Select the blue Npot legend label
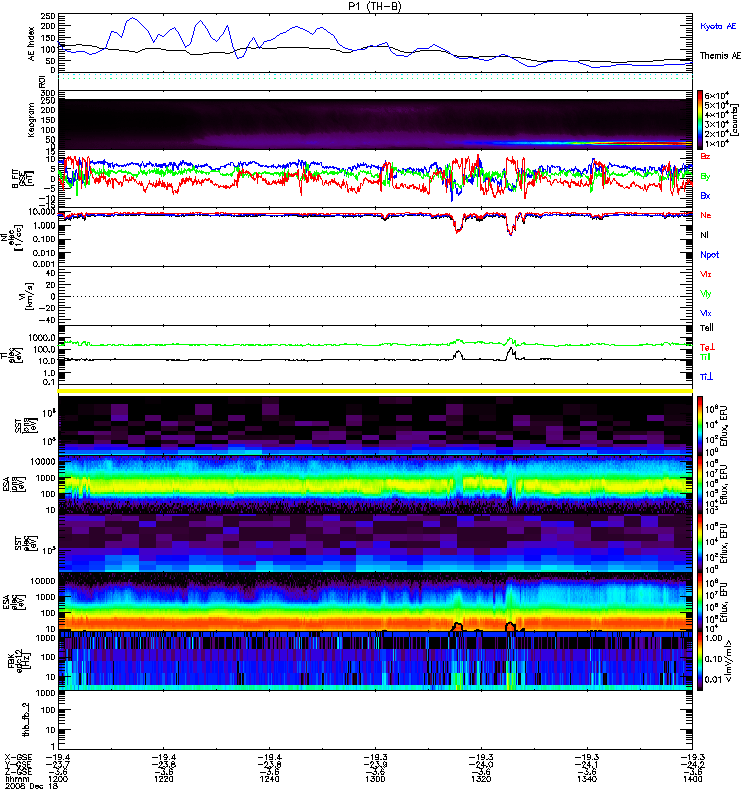This screenshot has width=750, height=800. tap(709, 255)
